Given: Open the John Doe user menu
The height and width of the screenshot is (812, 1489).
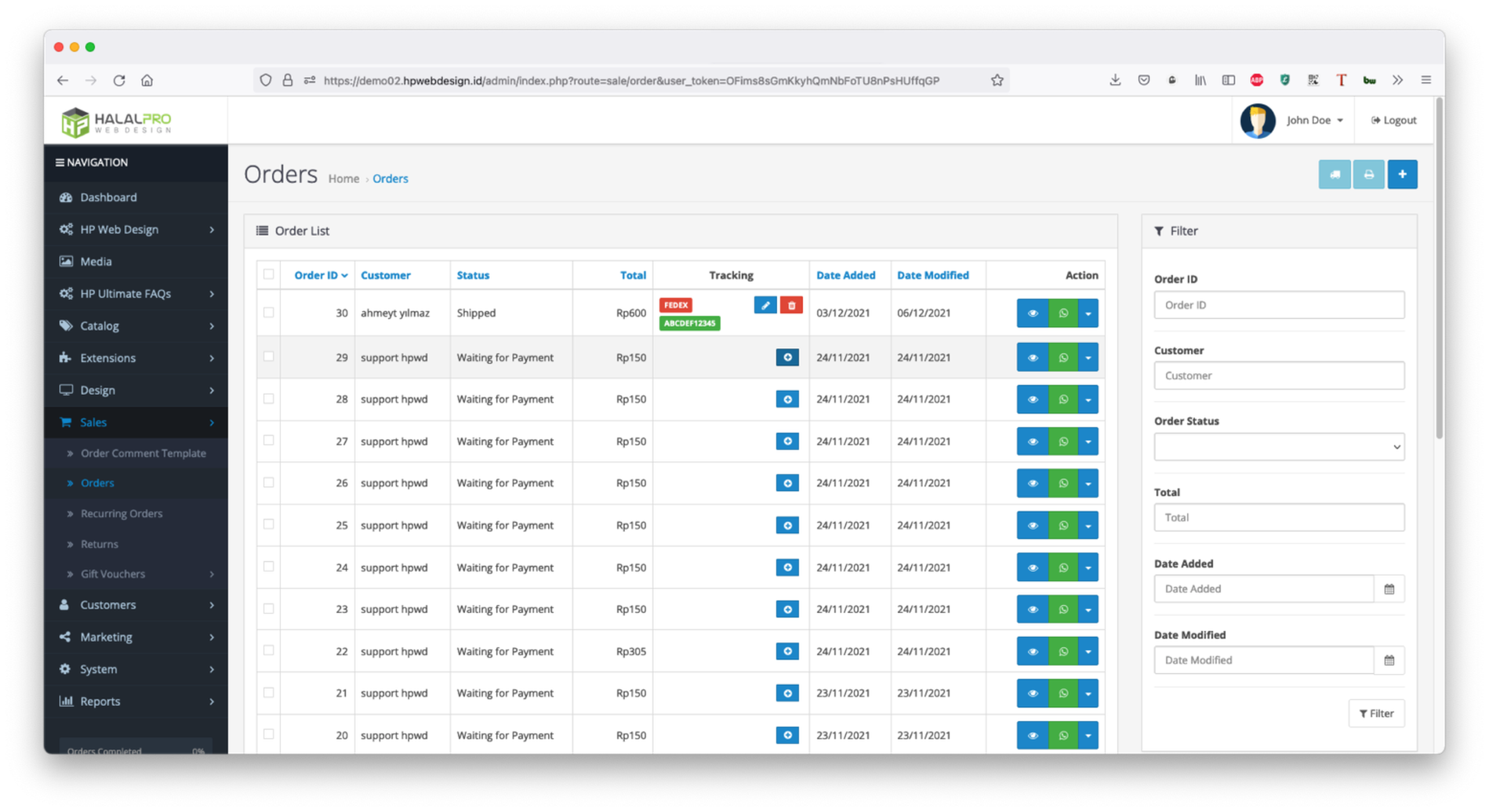Looking at the screenshot, I should (1314, 121).
